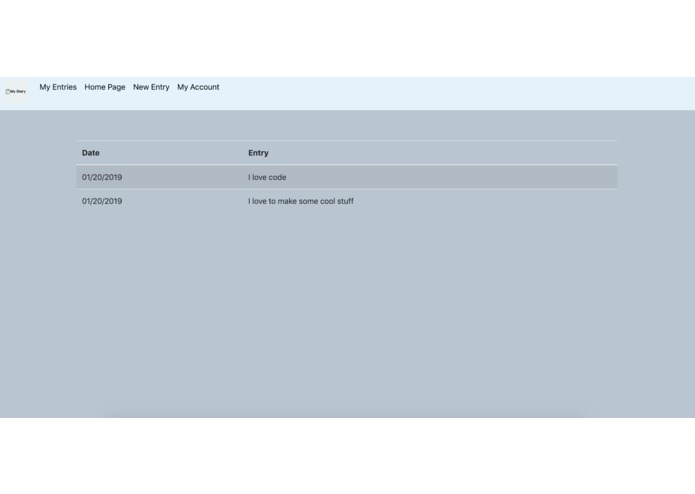The image size is (695, 494).
Task: Open the New Entry page
Action: pos(151,87)
